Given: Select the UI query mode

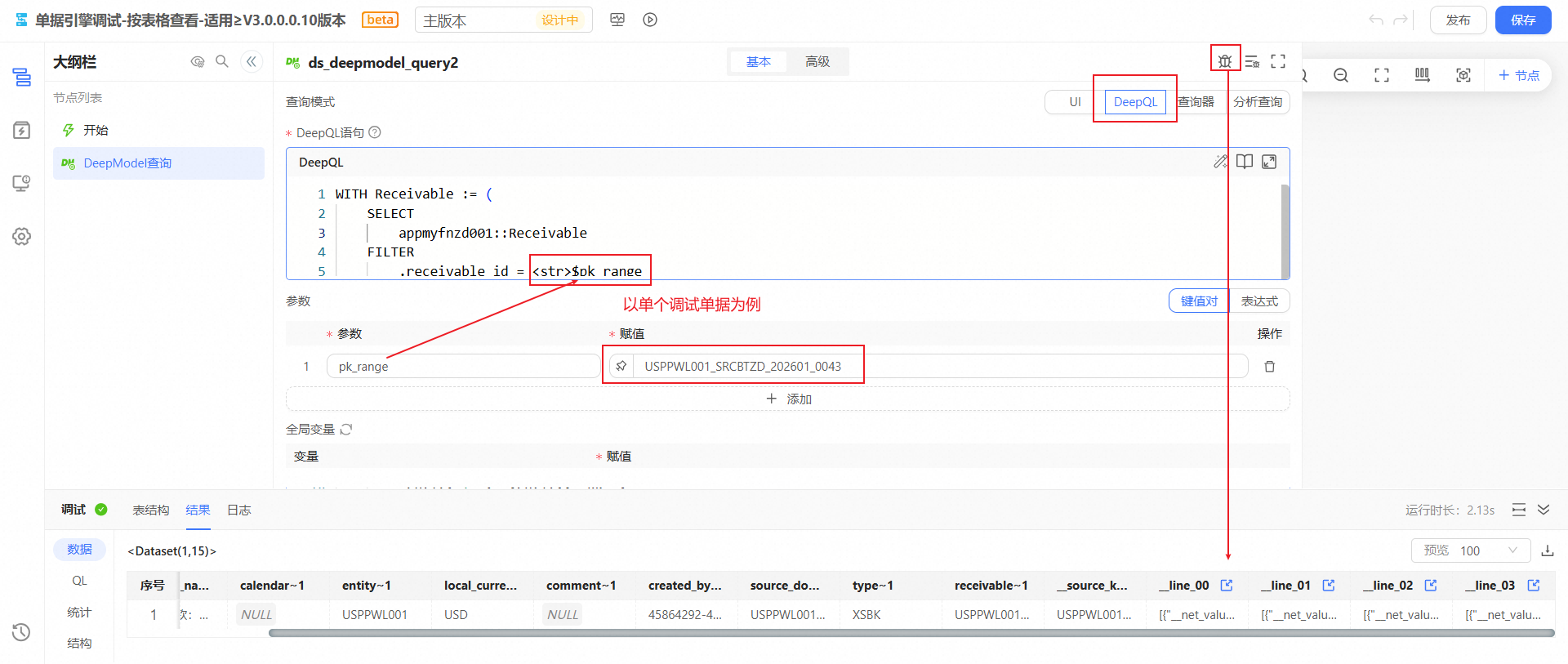Looking at the screenshot, I should pos(1075,102).
